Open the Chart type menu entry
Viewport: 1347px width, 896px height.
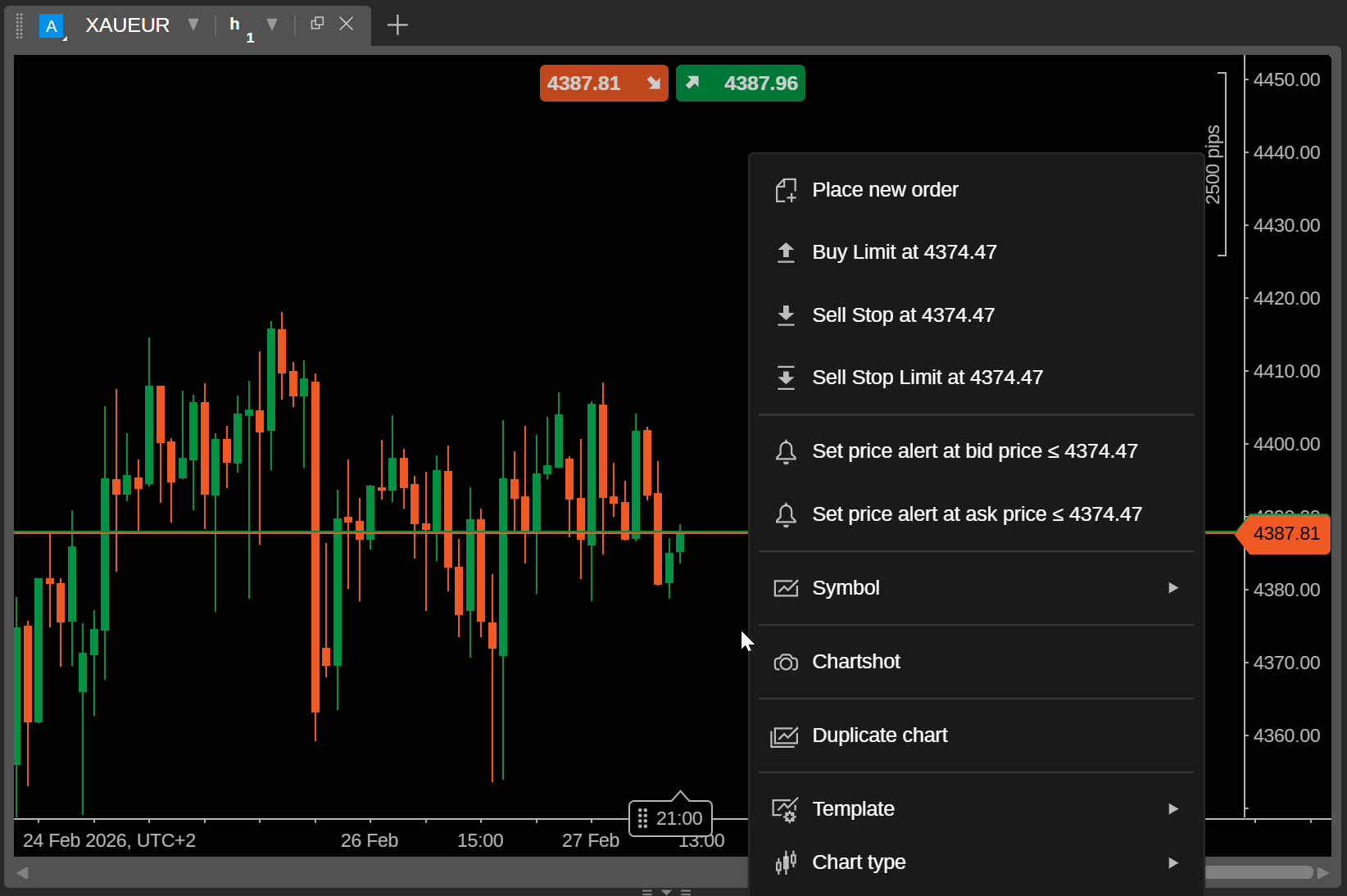click(x=976, y=862)
